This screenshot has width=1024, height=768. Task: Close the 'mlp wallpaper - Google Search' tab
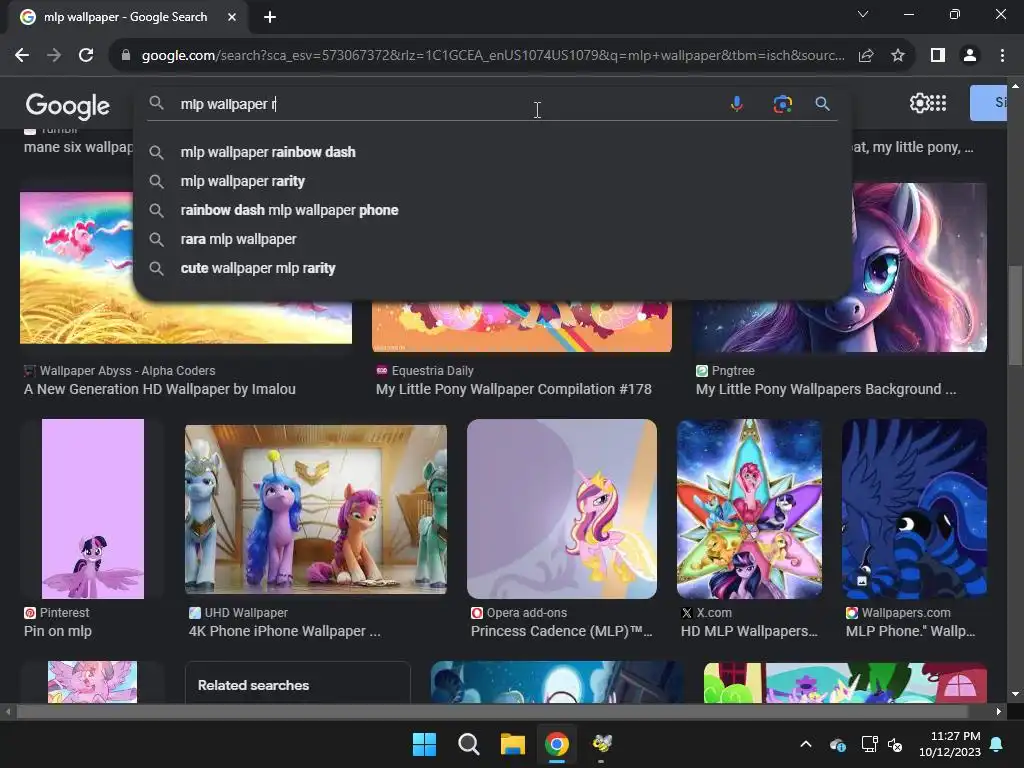tap(232, 17)
